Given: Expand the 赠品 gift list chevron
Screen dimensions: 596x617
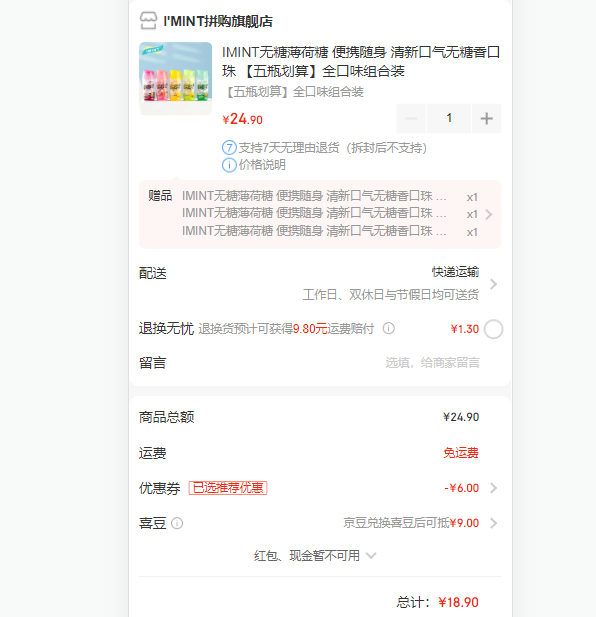Looking at the screenshot, I should click(489, 214).
